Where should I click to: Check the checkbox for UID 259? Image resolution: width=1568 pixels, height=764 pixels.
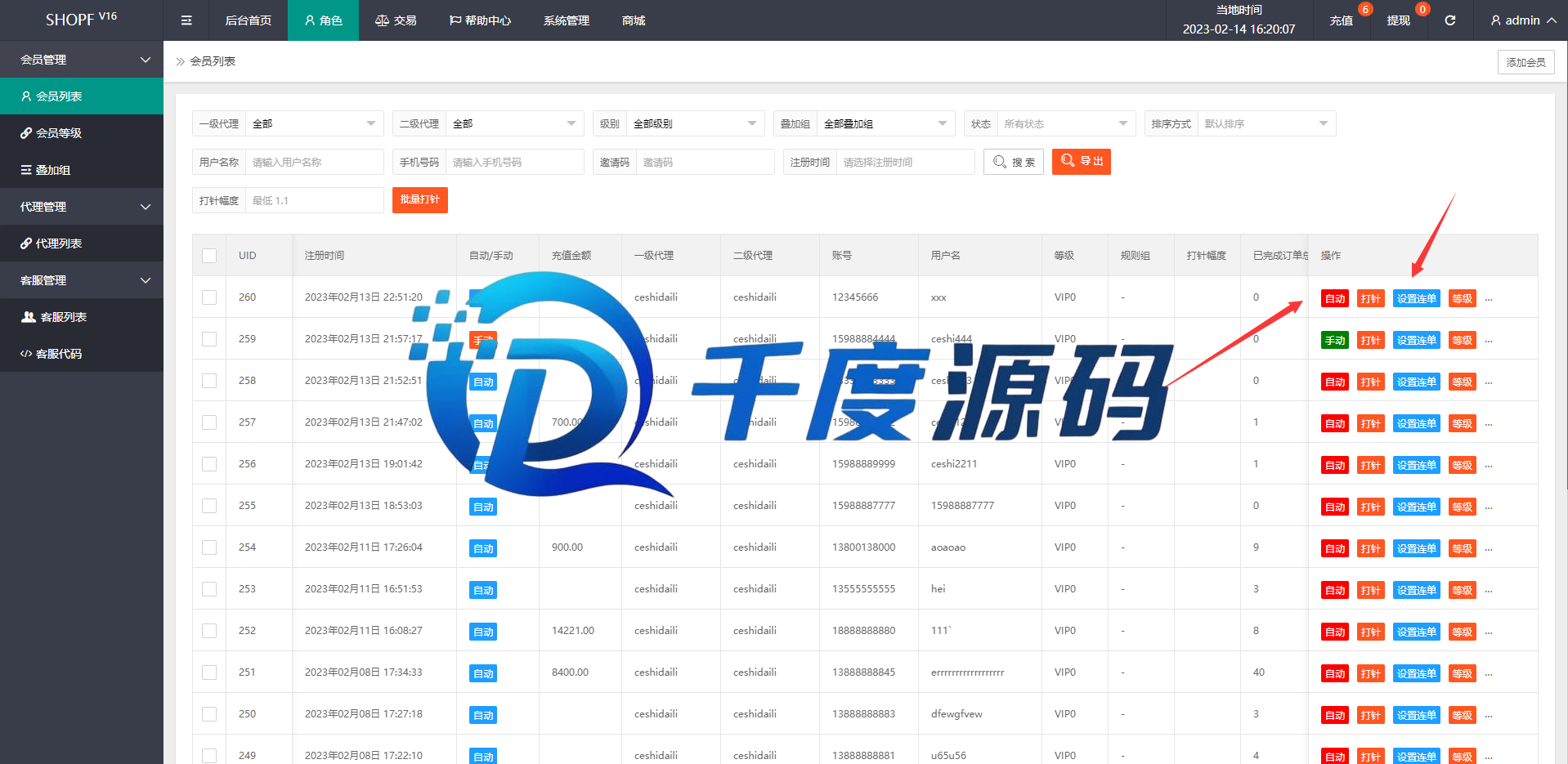pyautogui.click(x=209, y=339)
